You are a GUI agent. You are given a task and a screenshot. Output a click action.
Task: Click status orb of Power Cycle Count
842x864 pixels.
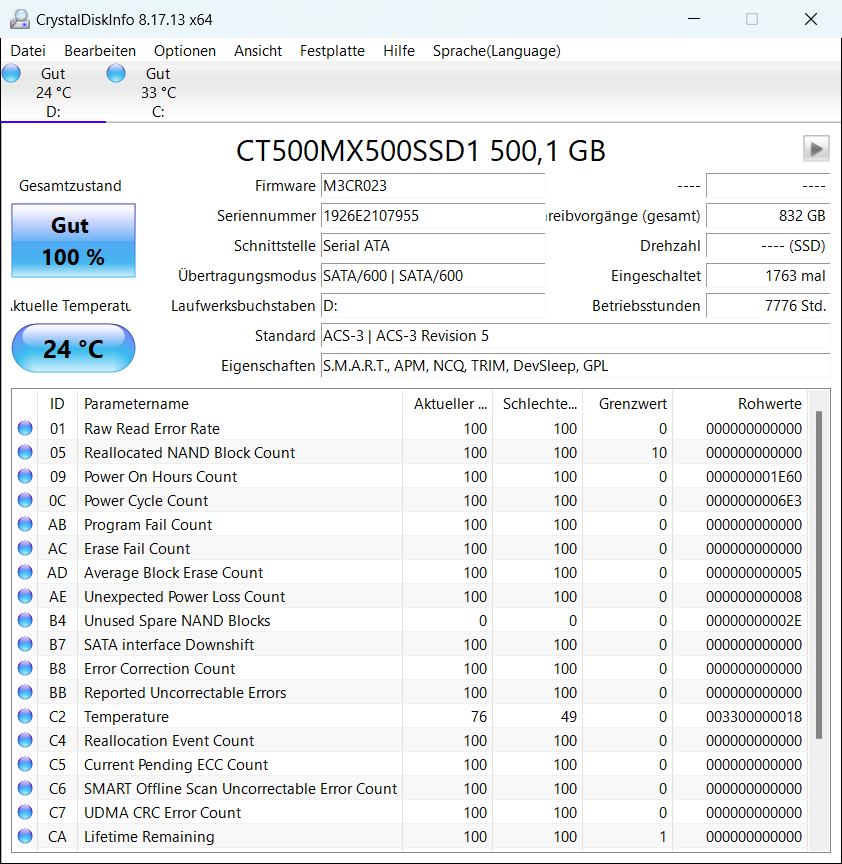(x=25, y=500)
